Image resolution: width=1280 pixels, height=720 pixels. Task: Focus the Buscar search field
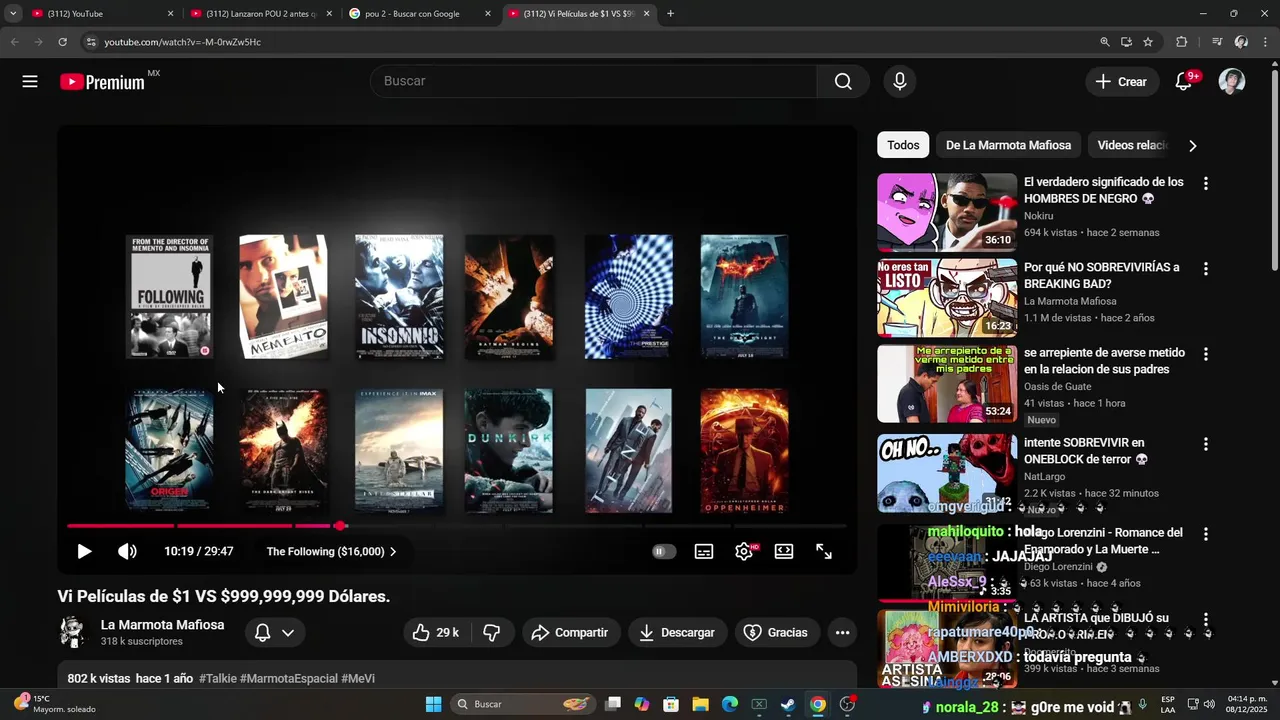[594, 81]
